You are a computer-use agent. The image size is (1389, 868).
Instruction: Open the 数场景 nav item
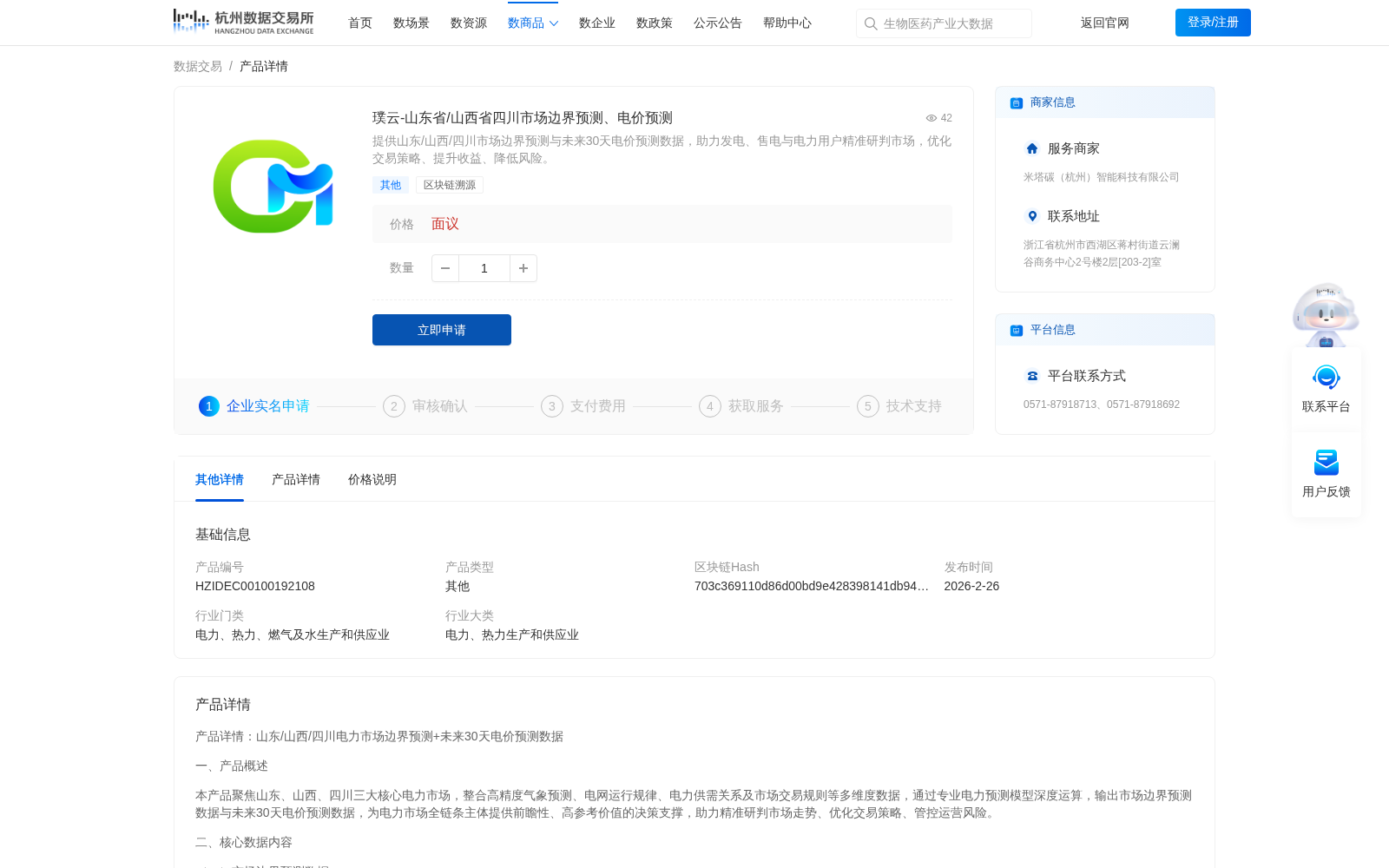[x=411, y=23]
